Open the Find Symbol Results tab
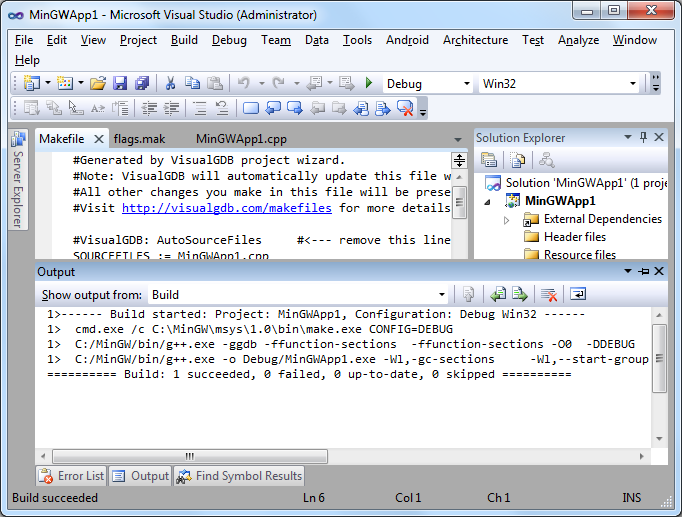Screen dimensions: 682x517 (x=239, y=476)
